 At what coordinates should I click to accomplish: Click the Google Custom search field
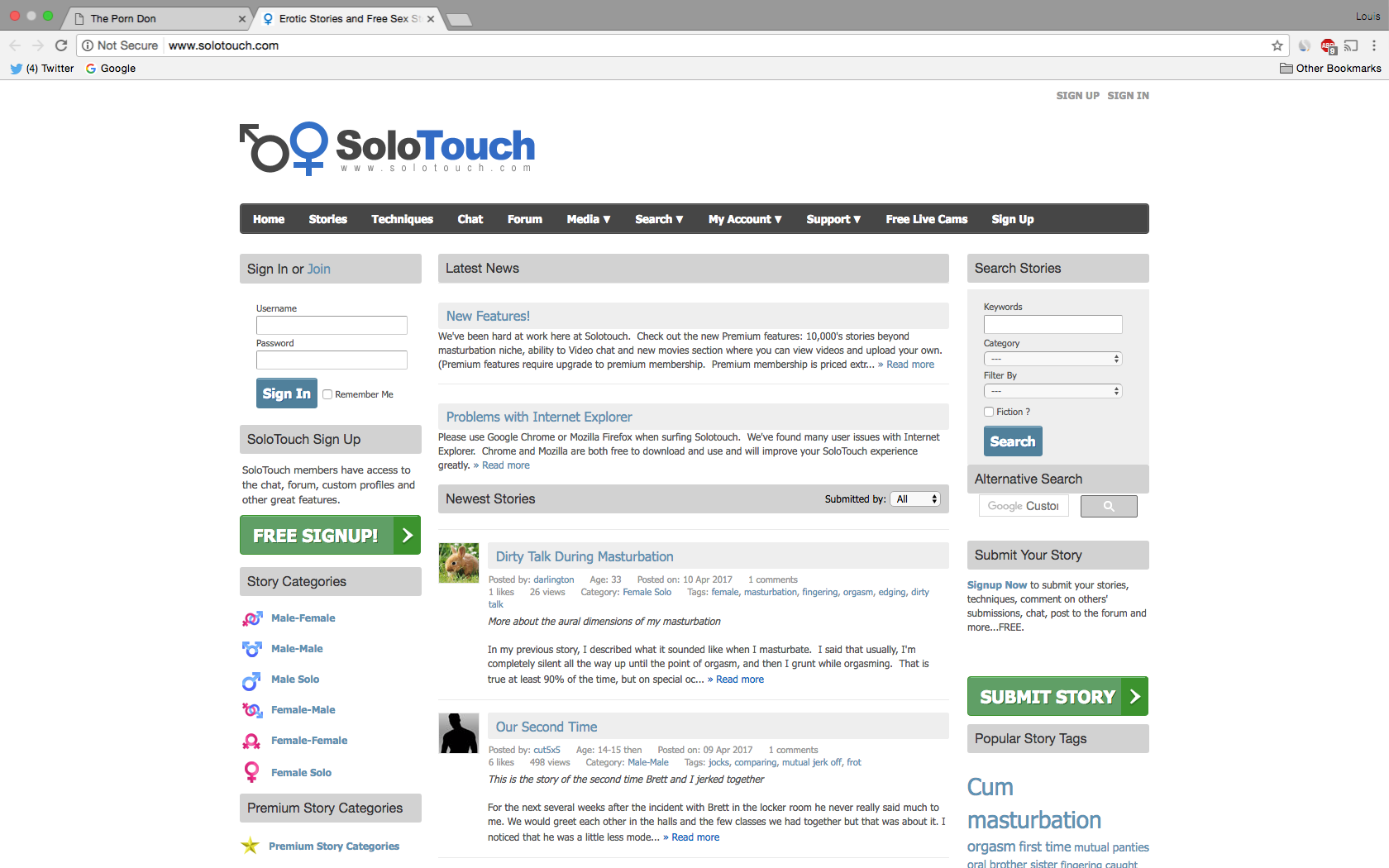1024,506
